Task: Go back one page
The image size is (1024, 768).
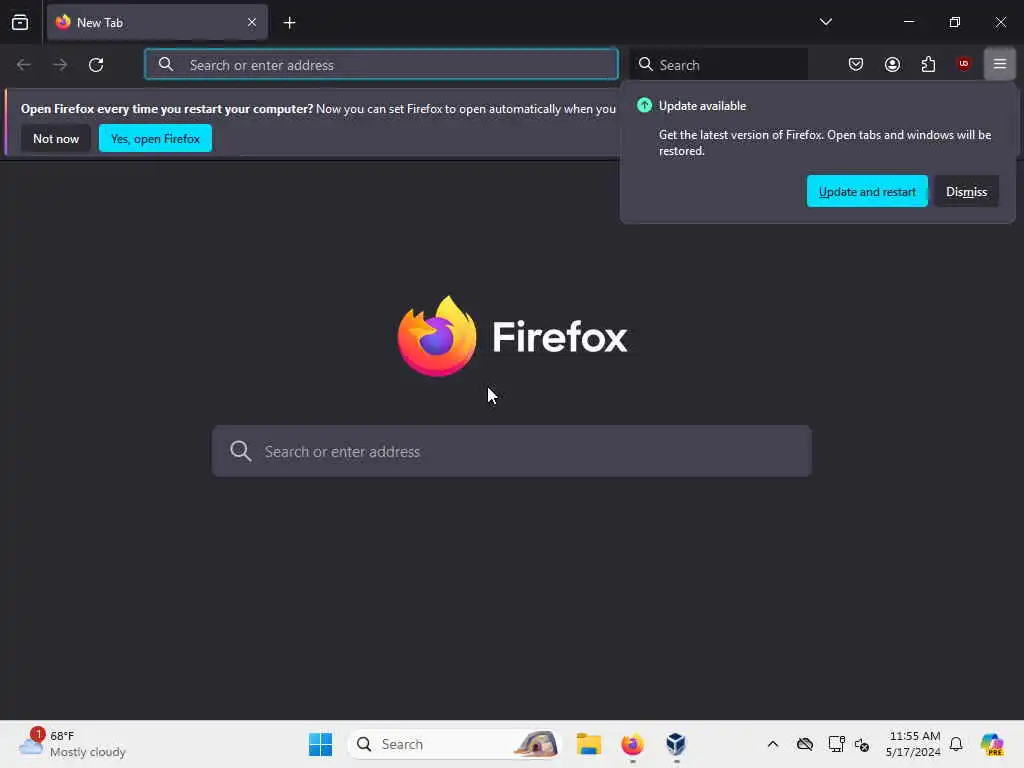Action: pyautogui.click(x=24, y=65)
